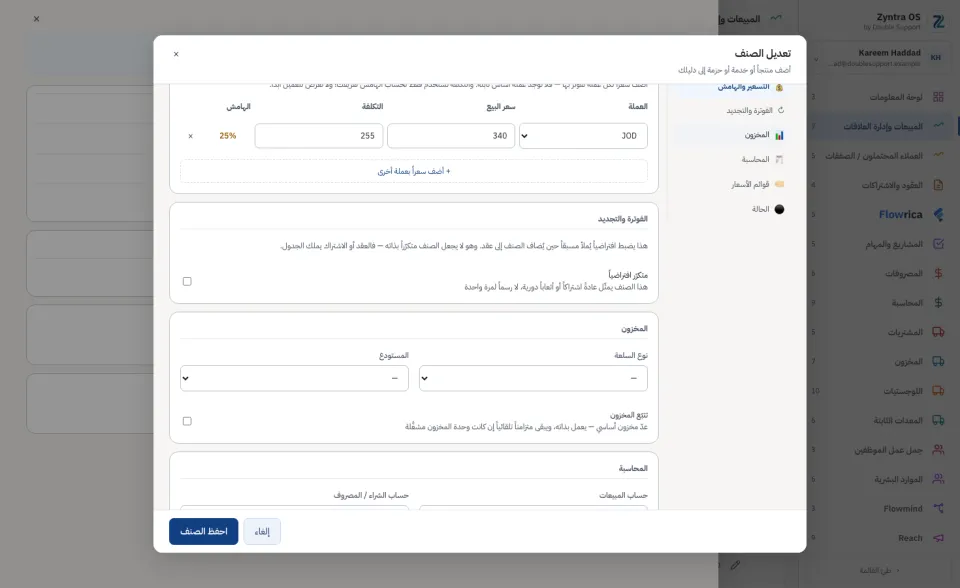Click the cost field showing 255
Screen dimensions: 960x588
(x=319, y=136)
